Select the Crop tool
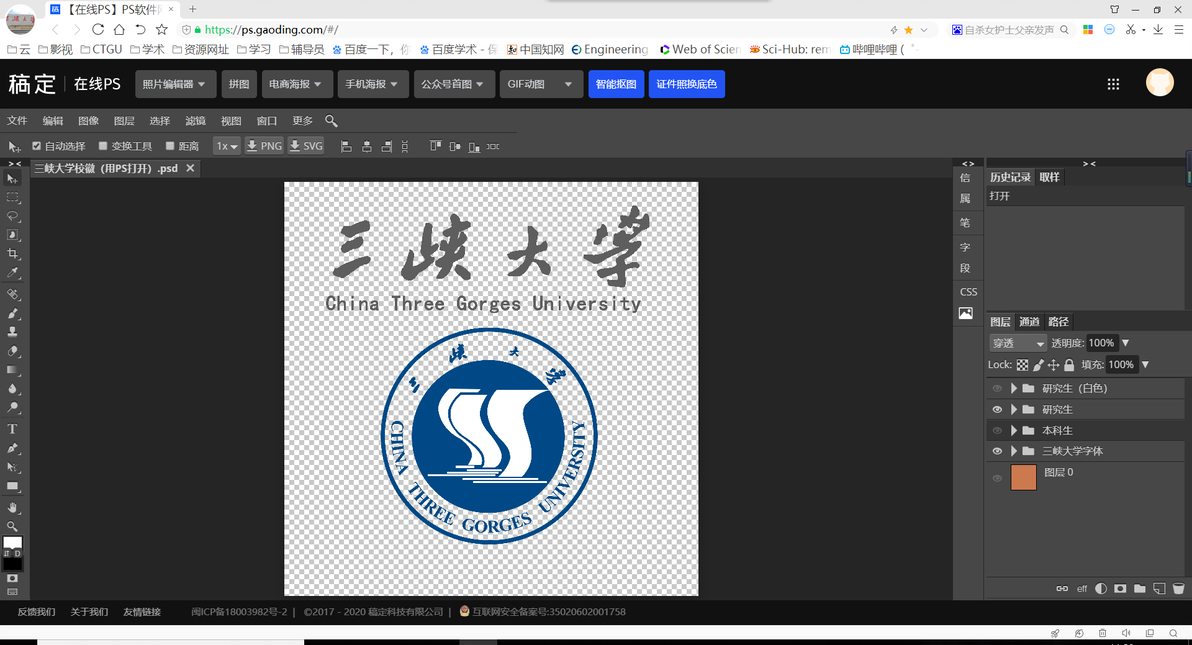1192x645 pixels. [x=12, y=254]
